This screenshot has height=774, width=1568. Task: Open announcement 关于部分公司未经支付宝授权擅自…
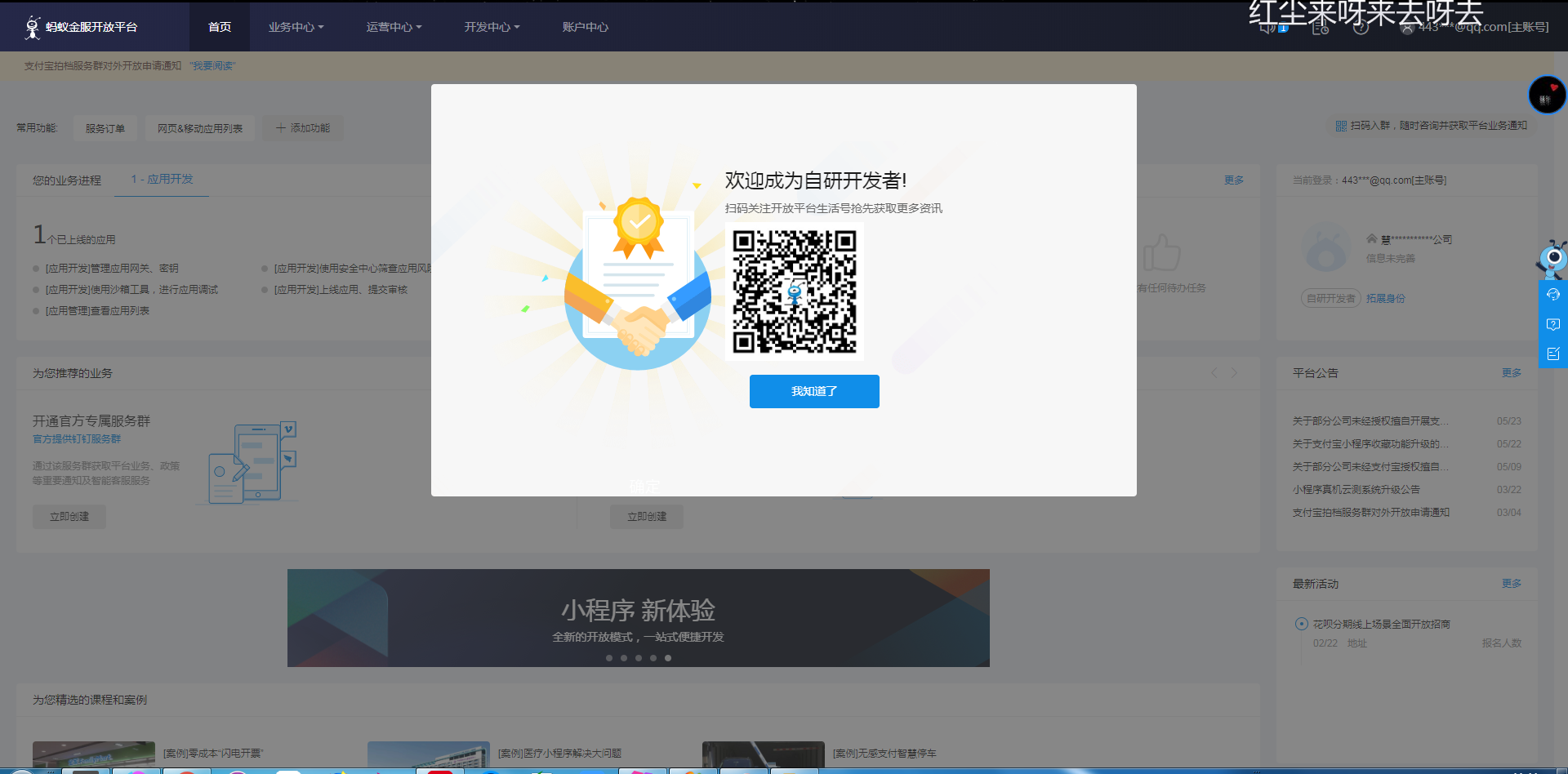1370,467
